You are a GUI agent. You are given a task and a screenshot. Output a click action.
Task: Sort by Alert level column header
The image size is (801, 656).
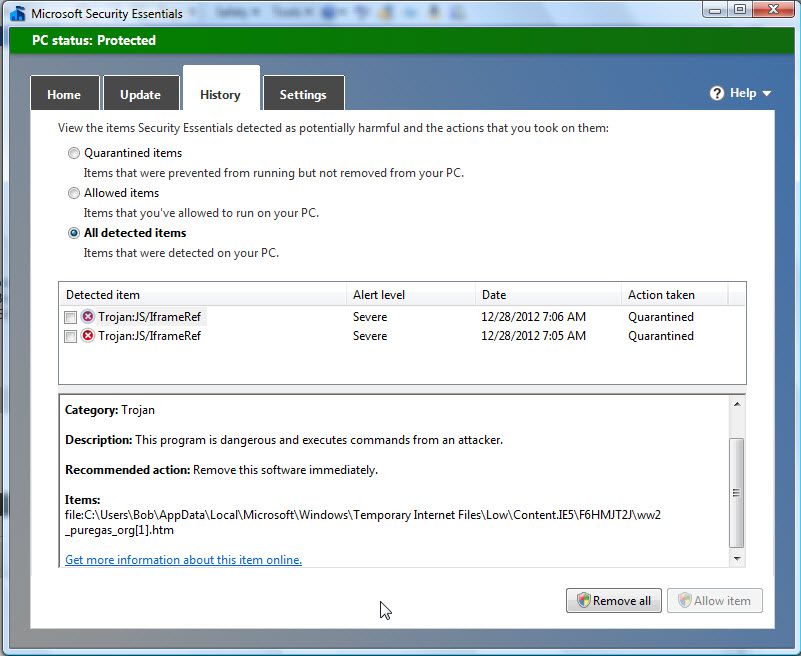[411, 295]
